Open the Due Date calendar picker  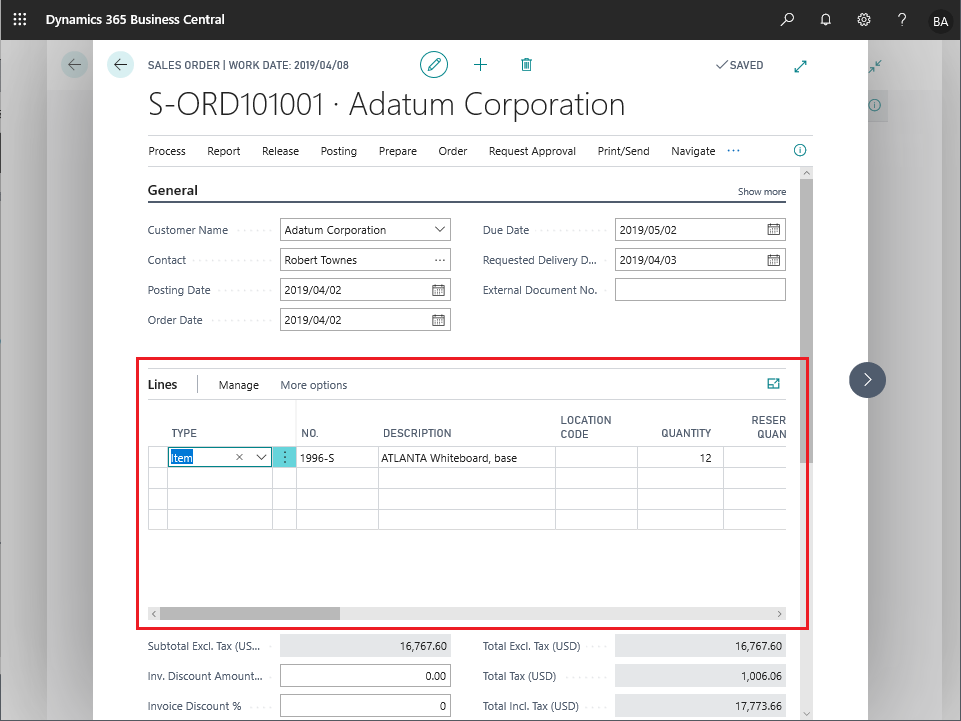coord(773,230)
